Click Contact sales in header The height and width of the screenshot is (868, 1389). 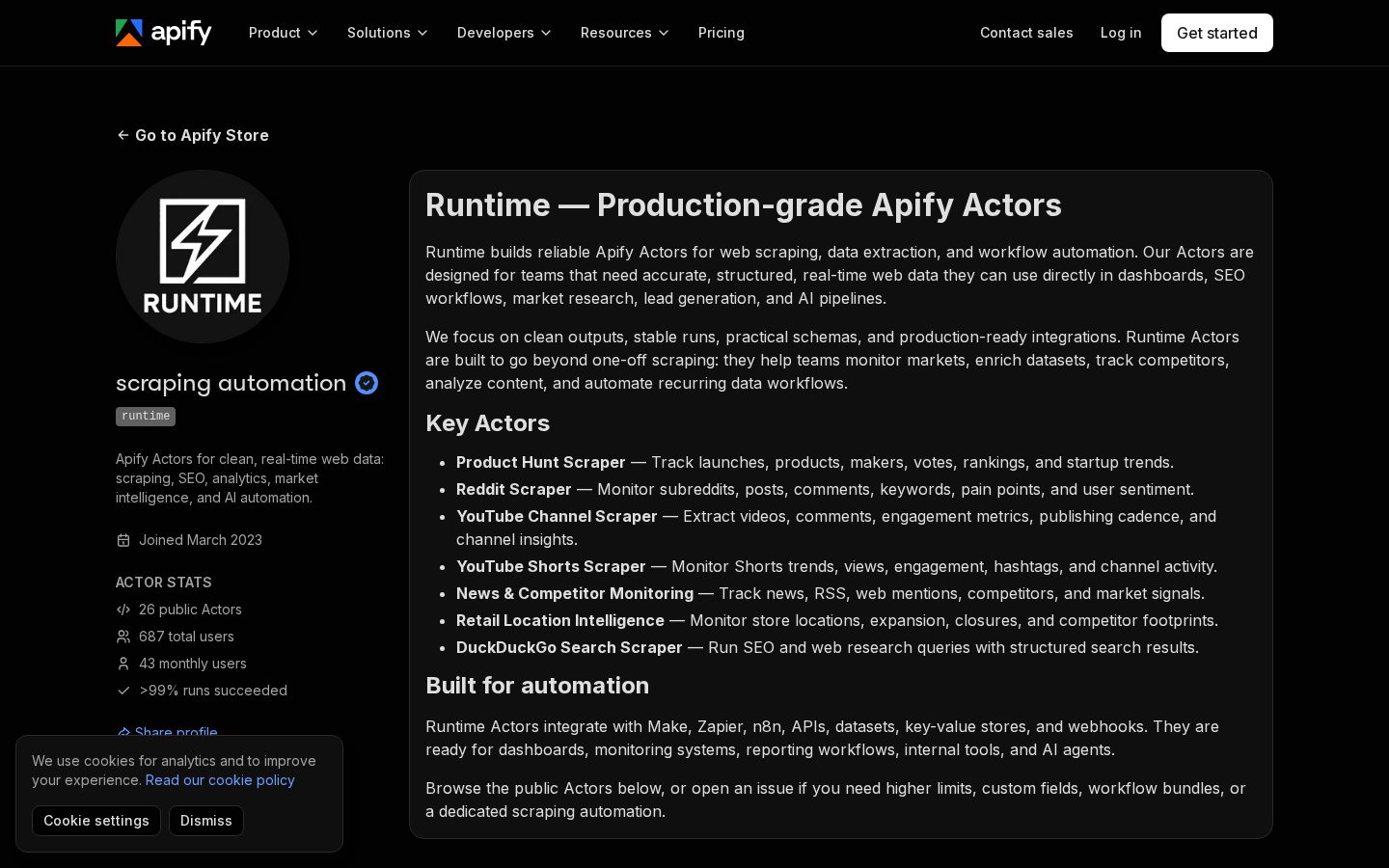click(x=1026, y=33)
